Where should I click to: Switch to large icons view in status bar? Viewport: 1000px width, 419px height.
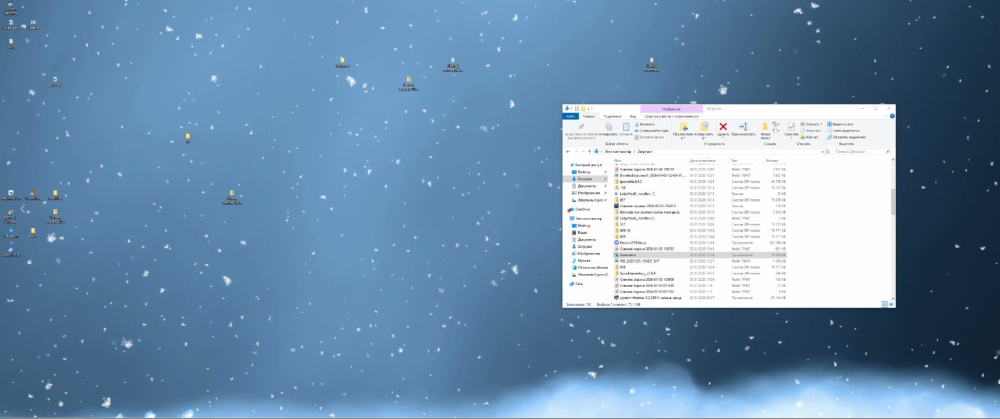click(891, 304)
